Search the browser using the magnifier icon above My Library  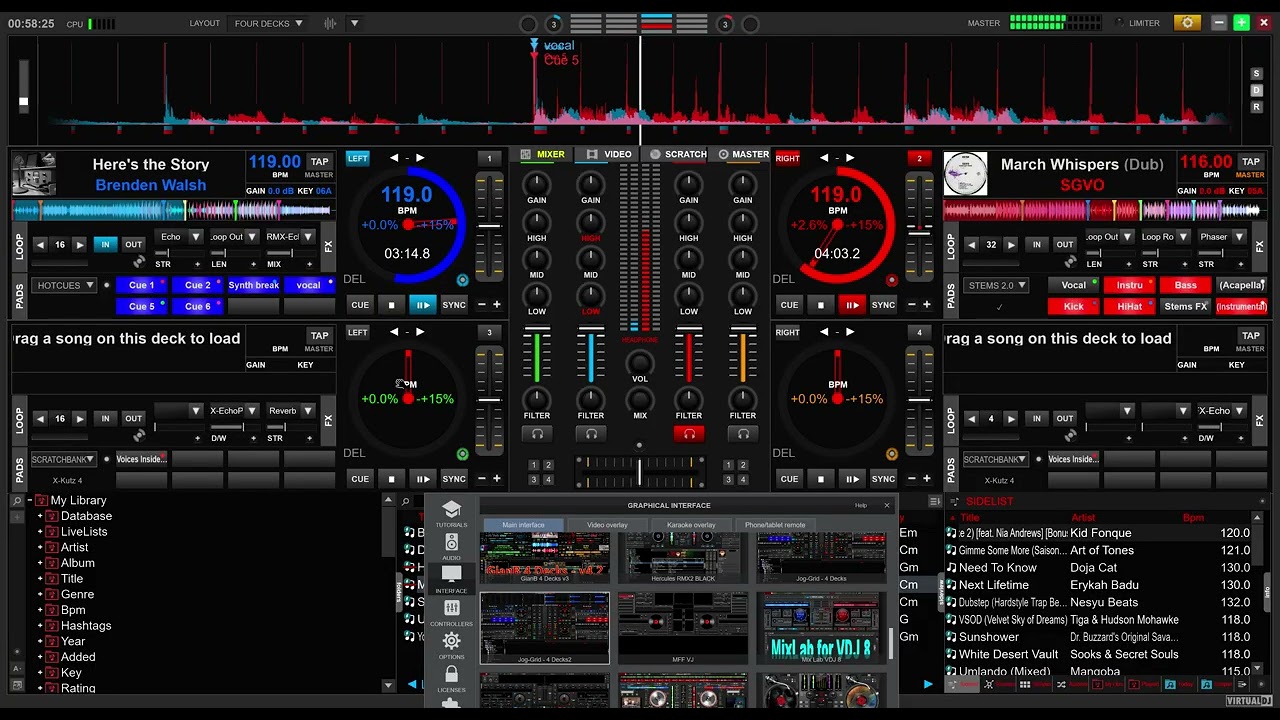point(17,500)
